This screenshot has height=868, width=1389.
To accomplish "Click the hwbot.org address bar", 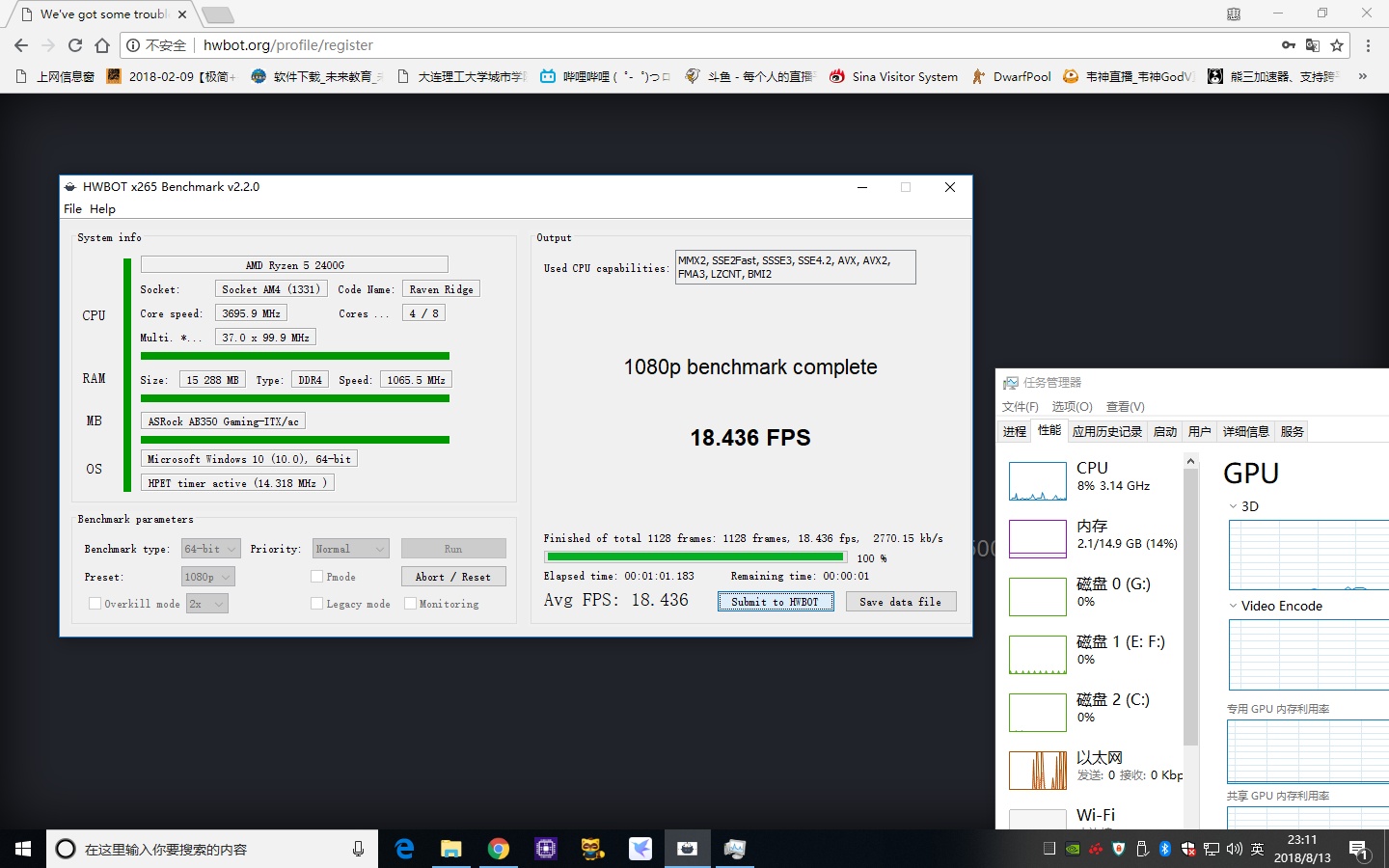I will (x=733, y=45).
